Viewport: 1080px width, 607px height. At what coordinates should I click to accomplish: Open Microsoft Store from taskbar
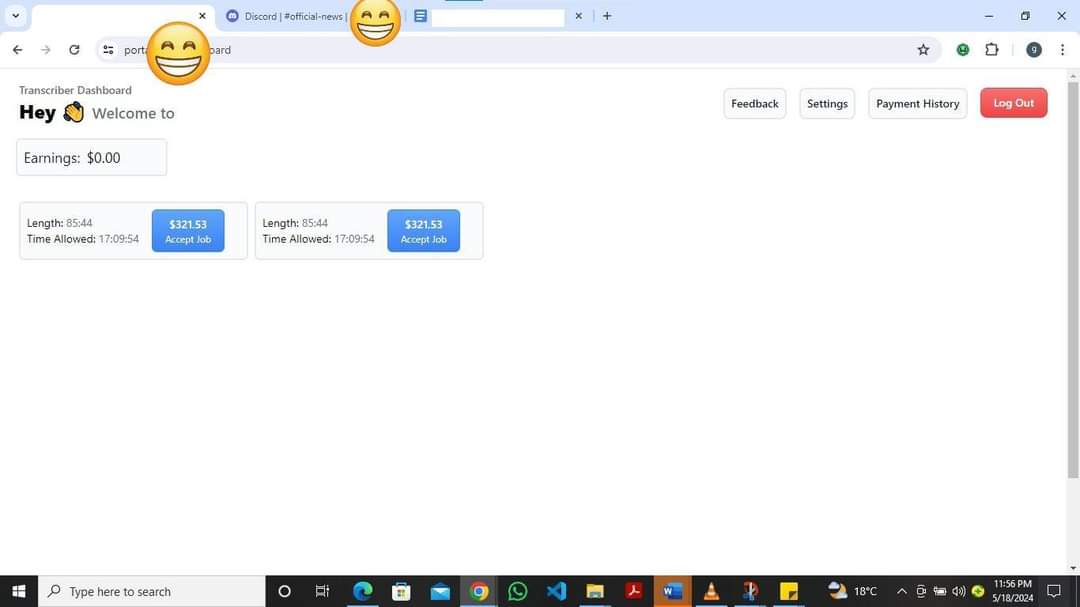click(401, 591)
